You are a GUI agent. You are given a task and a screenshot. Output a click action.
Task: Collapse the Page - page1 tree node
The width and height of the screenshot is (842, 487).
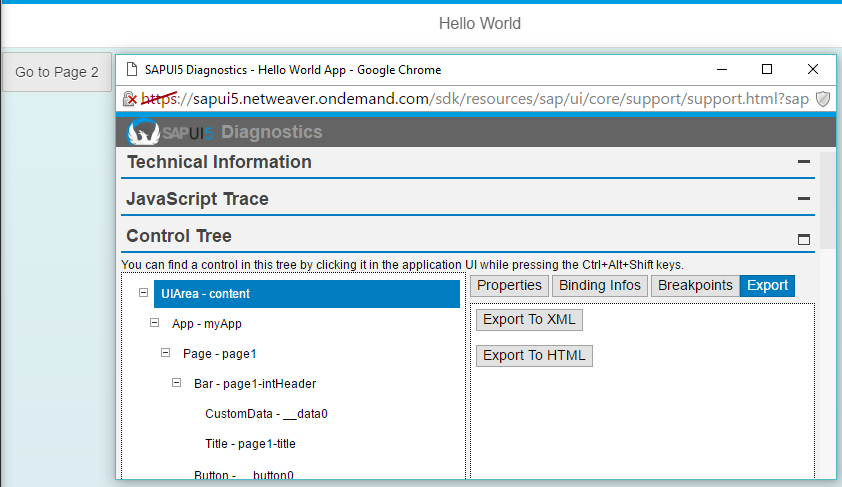(165, 353)
